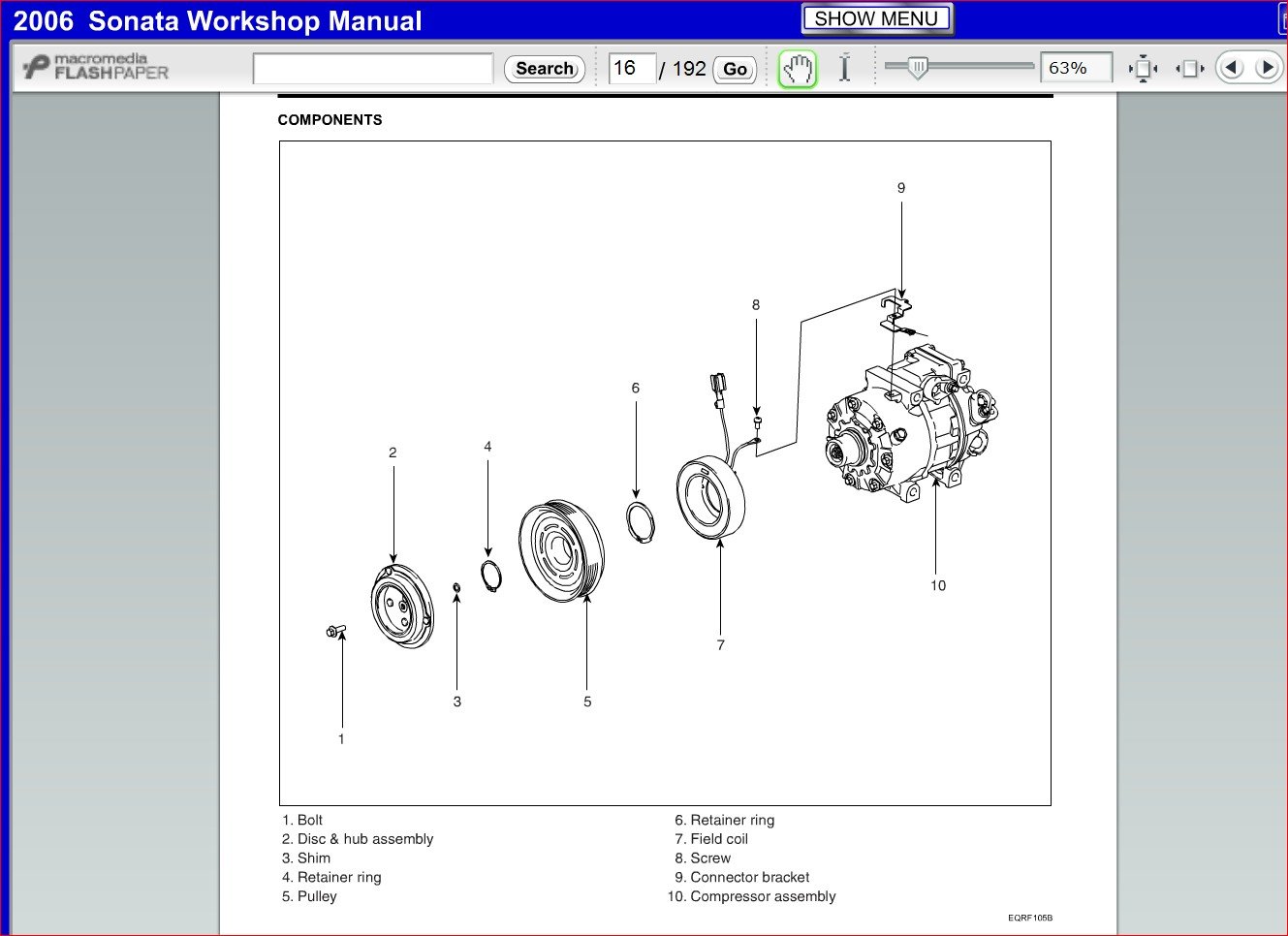This screenshot has height=936, width=1288.
Task: Click callout number 9 in the diagram
Action: pos(901,188)
